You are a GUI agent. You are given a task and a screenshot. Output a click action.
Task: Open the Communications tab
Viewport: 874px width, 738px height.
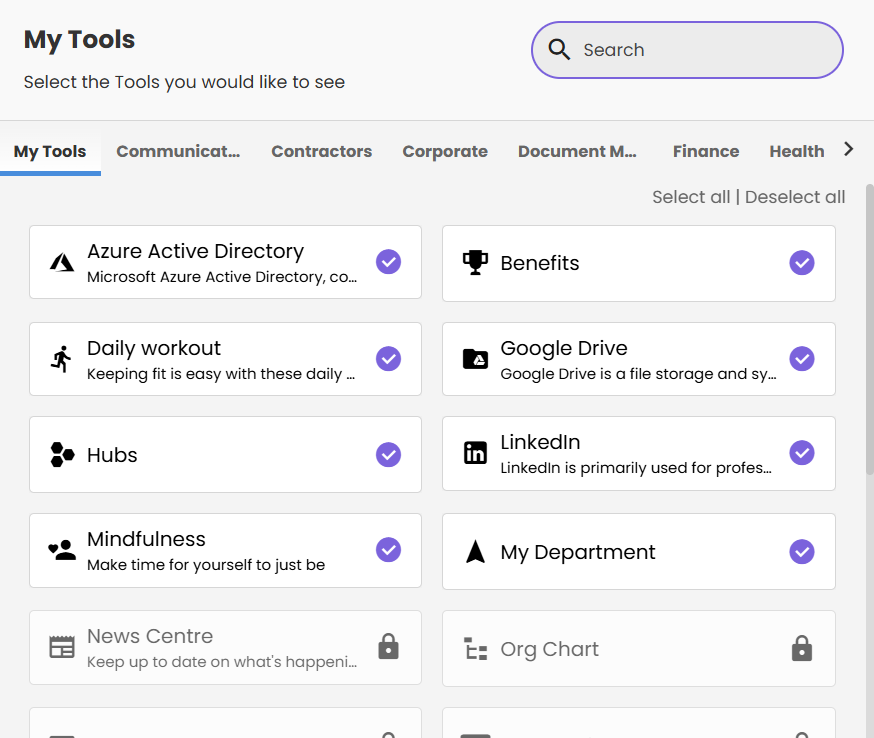pos(178,152)
